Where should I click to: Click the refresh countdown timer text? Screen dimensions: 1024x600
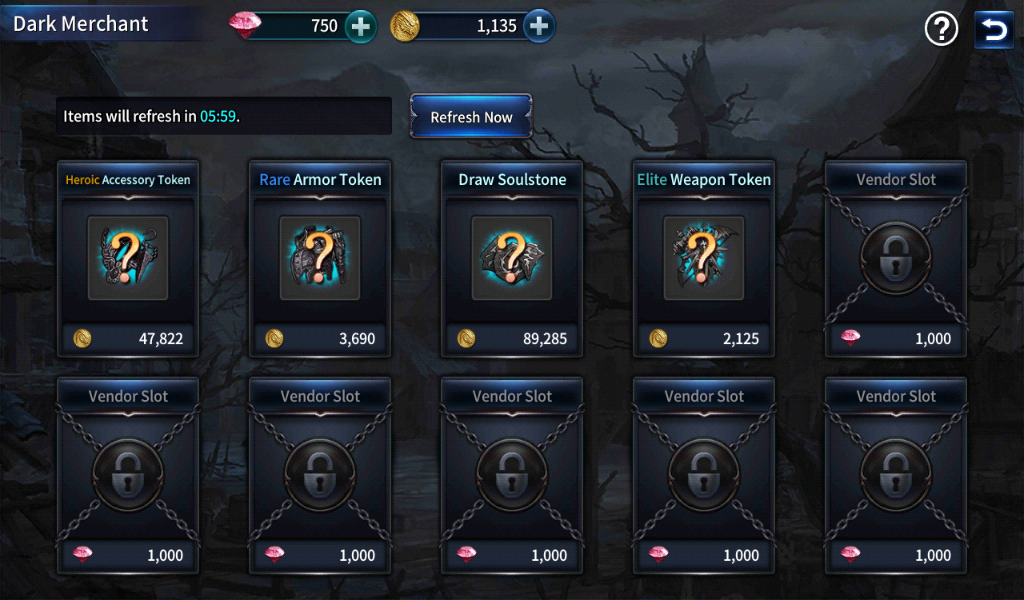click(218, 116)
